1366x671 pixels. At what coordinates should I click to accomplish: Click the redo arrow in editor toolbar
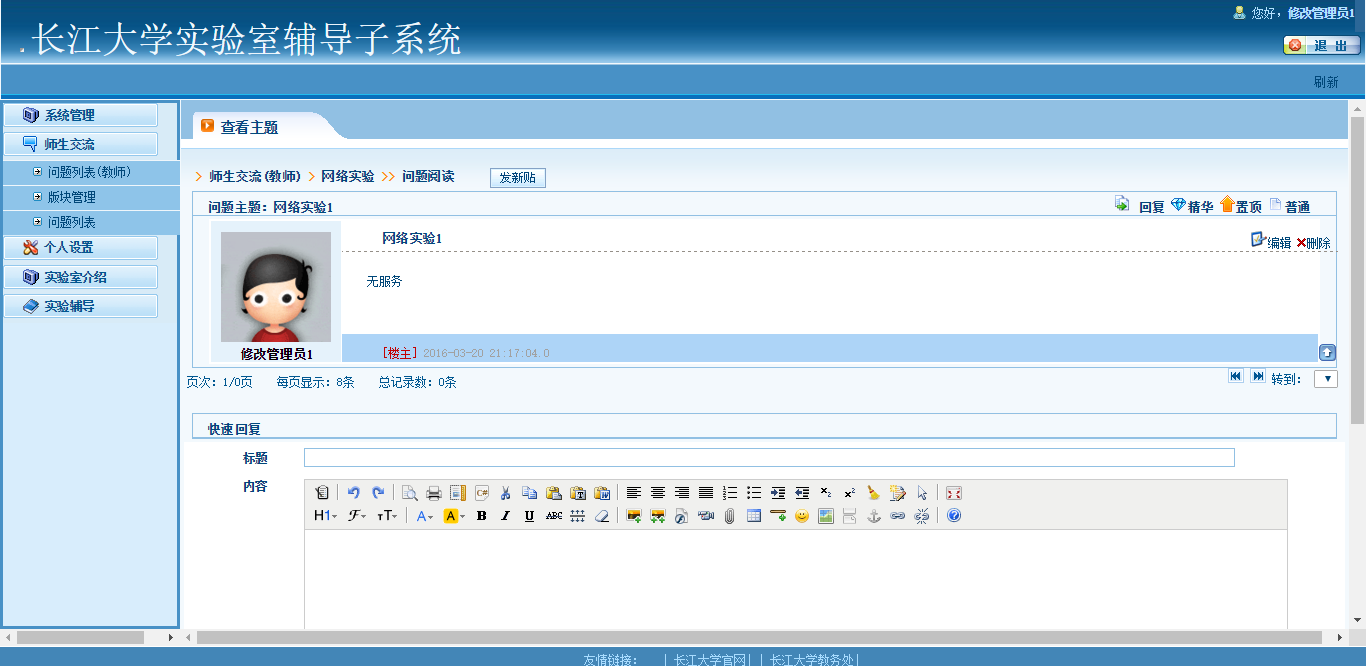click(x=378, y=493)
